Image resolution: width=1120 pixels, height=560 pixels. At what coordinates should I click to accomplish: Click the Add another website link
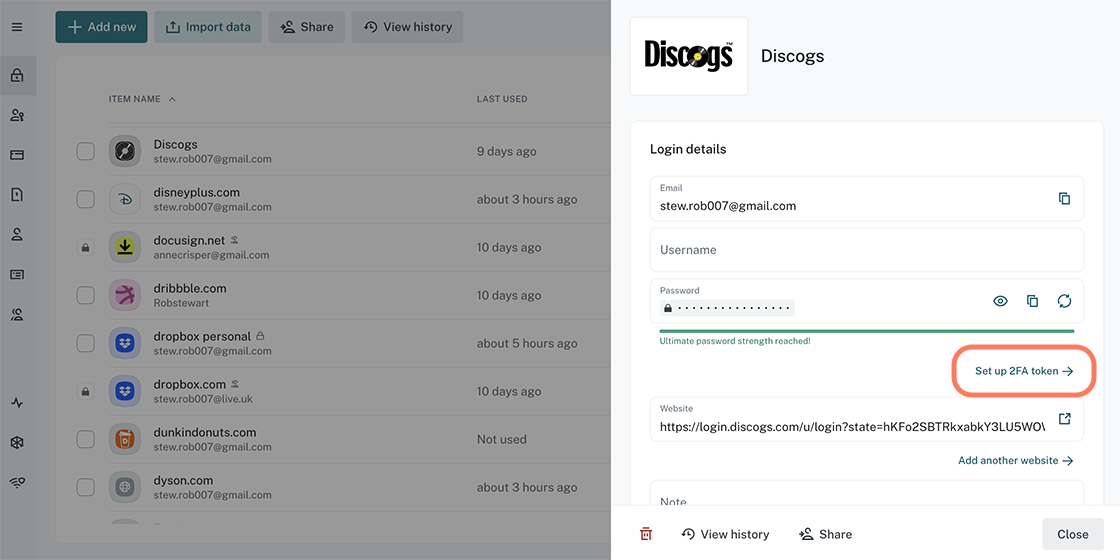[x=1016, y=461]
